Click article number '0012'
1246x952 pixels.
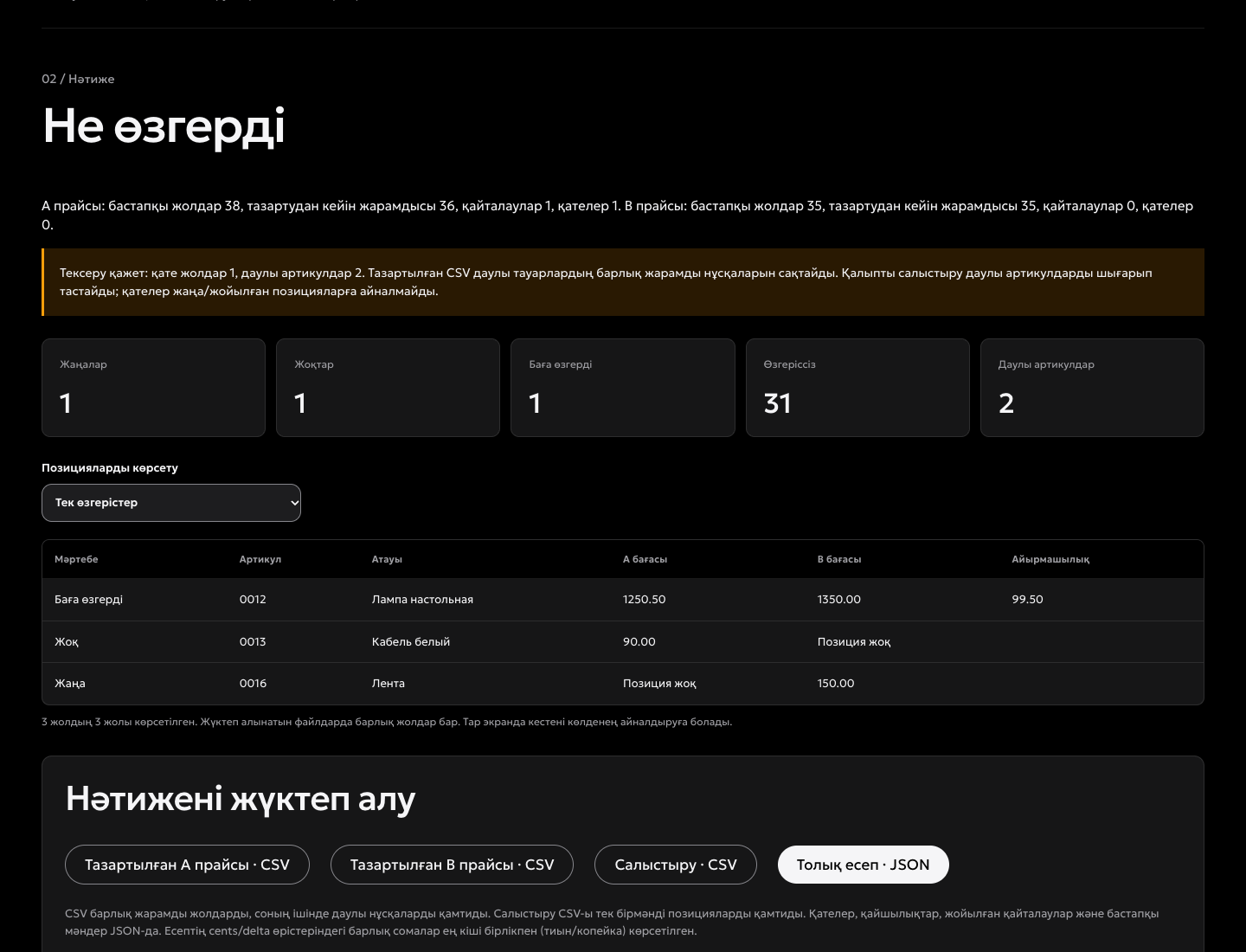[253, 600]
